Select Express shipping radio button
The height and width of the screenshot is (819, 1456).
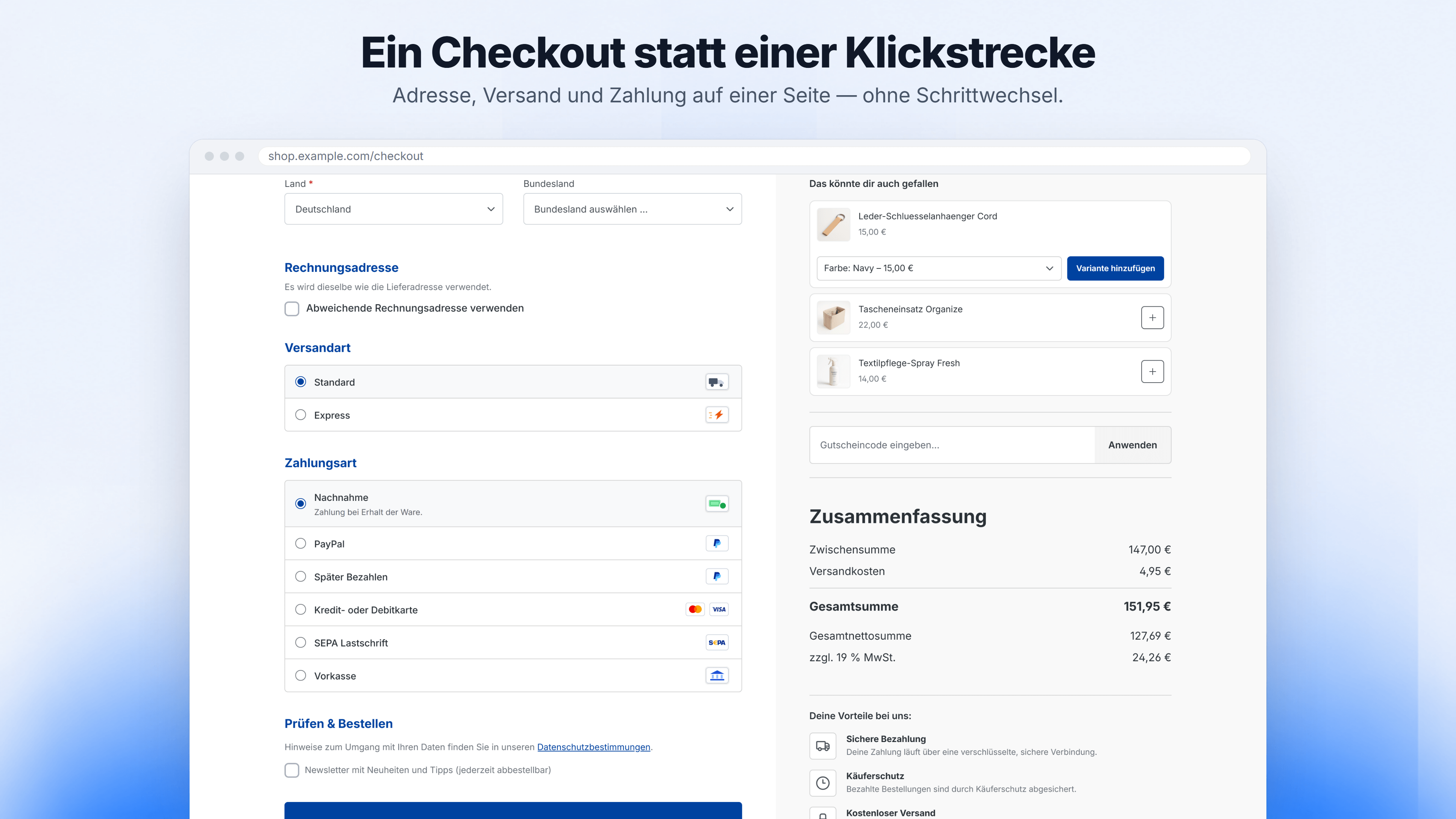coord(301,415)
